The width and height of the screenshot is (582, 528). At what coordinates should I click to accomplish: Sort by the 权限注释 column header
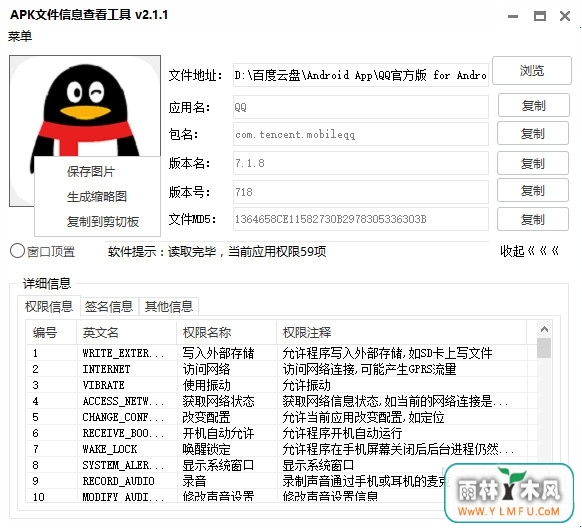coord(402,332)
